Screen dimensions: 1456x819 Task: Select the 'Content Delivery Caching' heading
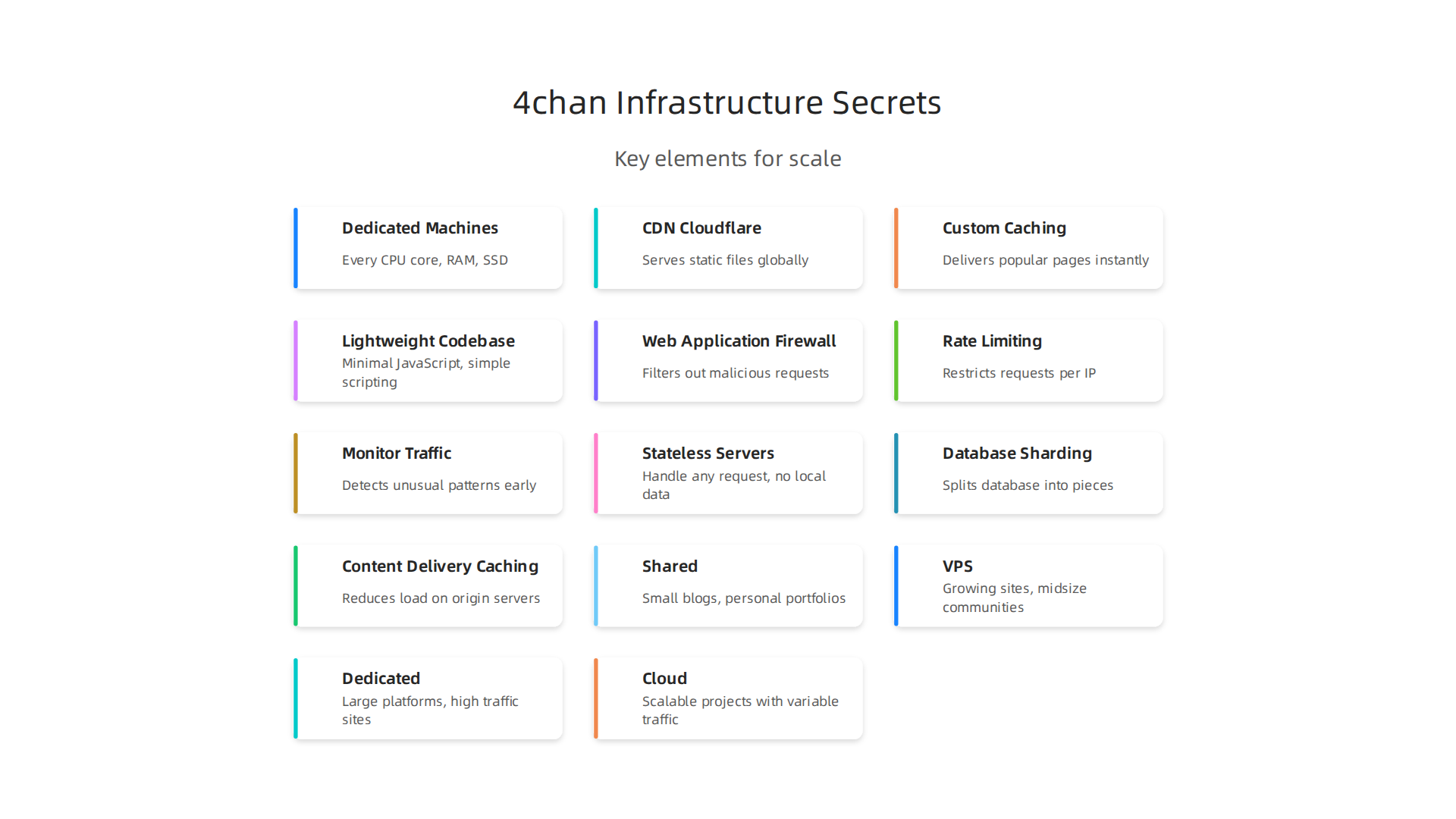click(x=440, y=566)
